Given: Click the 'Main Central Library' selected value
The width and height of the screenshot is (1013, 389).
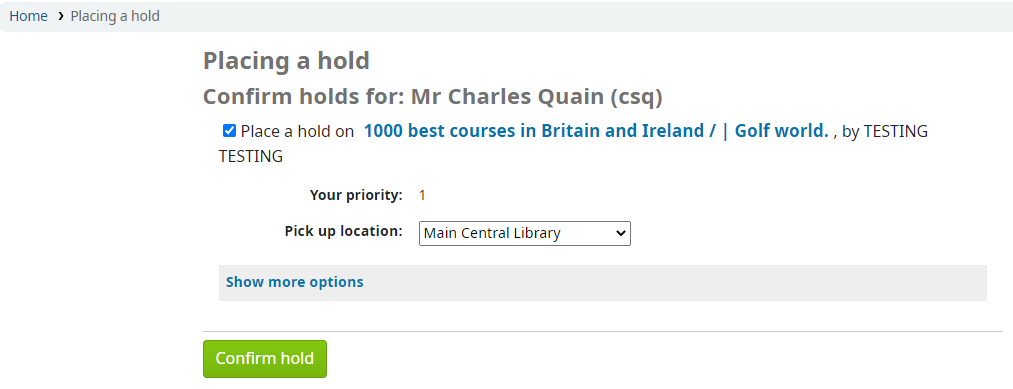Looking at the screenshot, I should tap(492, 233).
